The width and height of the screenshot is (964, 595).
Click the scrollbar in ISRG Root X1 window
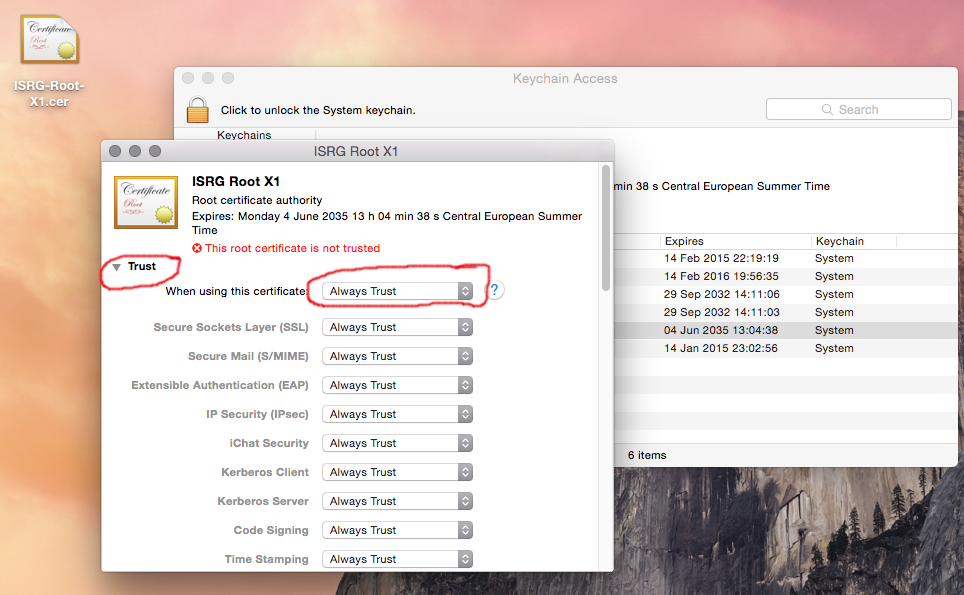point(606,227)
